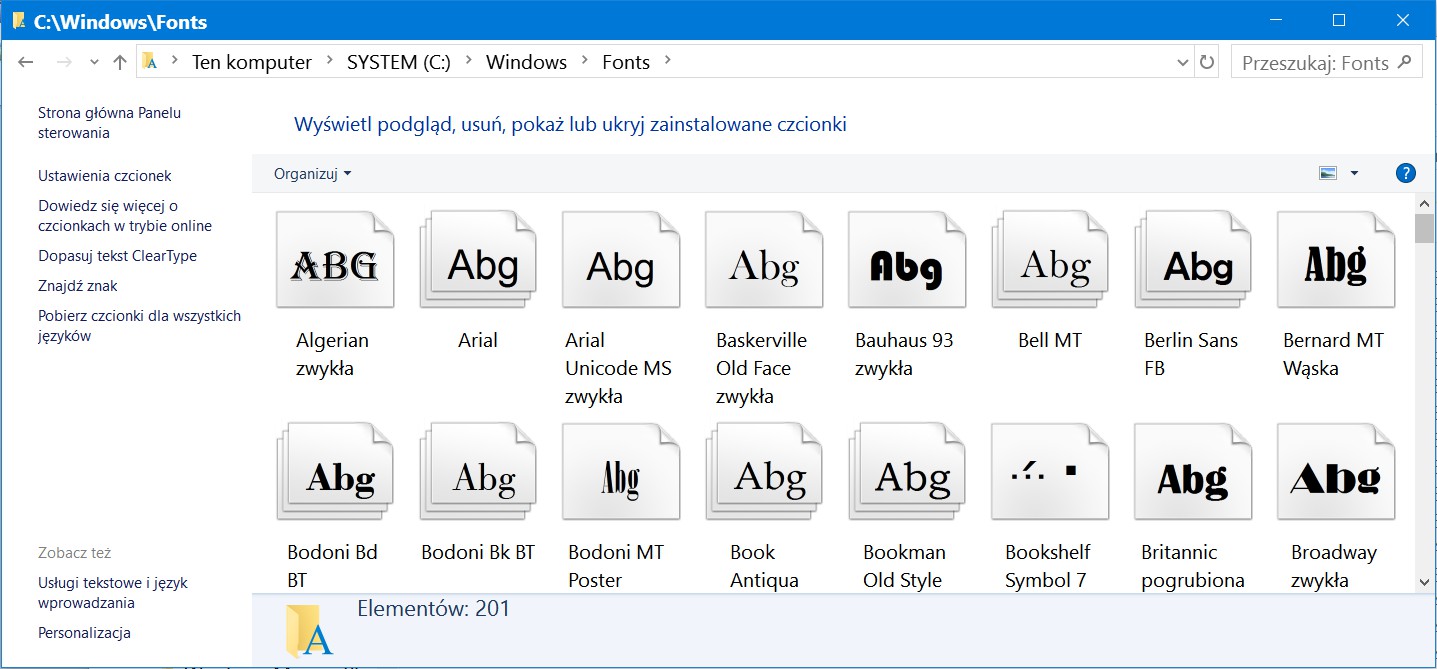Expand the chevron after SYSTEM (C:)
This screenshot has width=1437, height=669.
(469, 62)
